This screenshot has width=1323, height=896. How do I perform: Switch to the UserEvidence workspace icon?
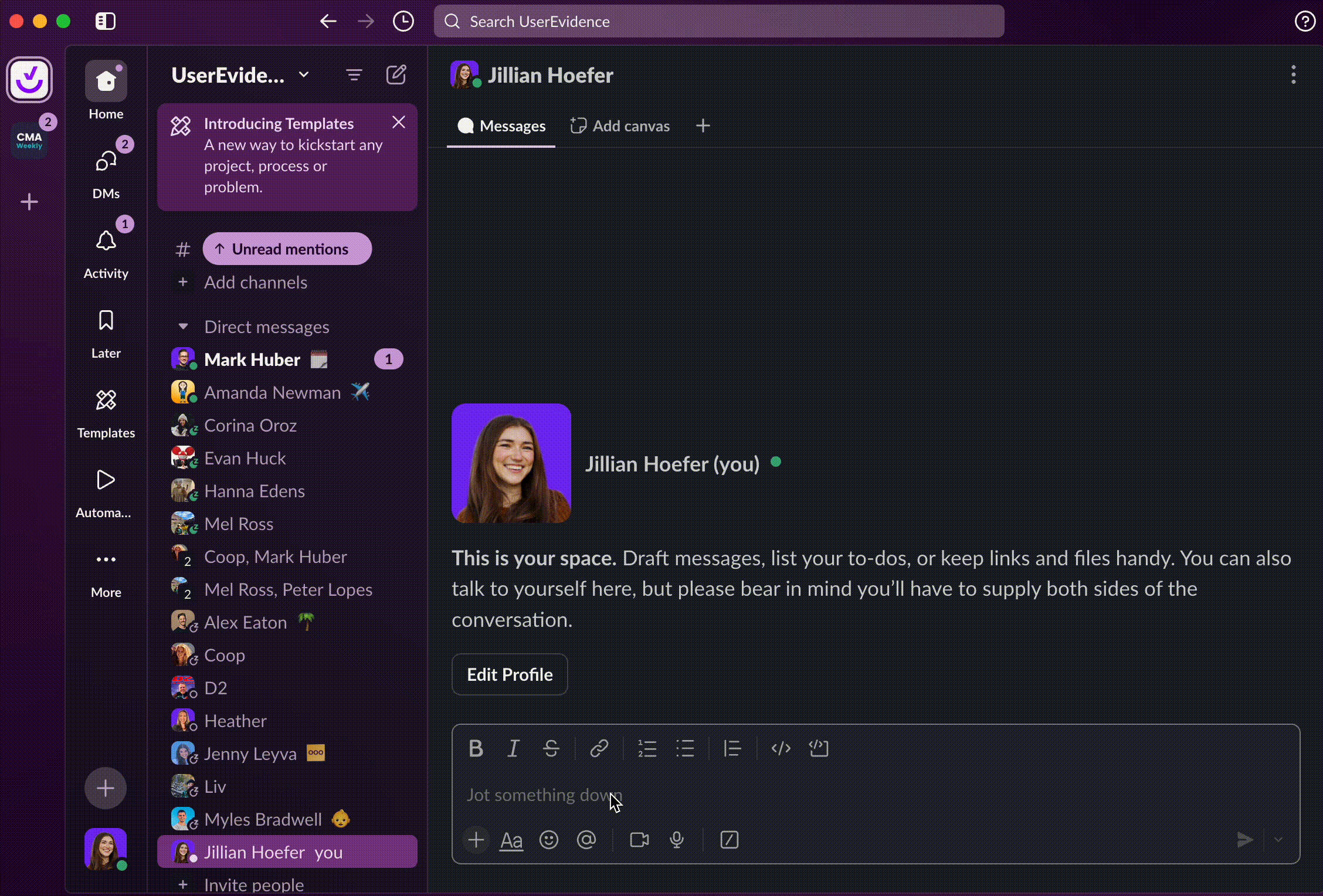click(29, 80)
